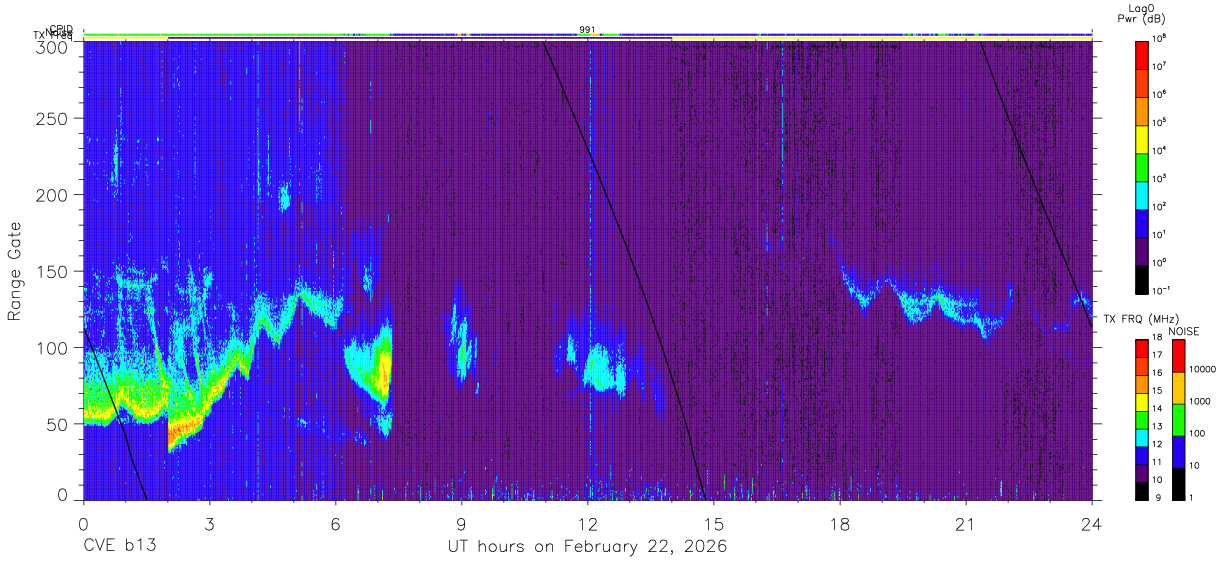Click the y-axis tick label '200'
This screenshot has height=567, width=1228.
tap(53, 195)
